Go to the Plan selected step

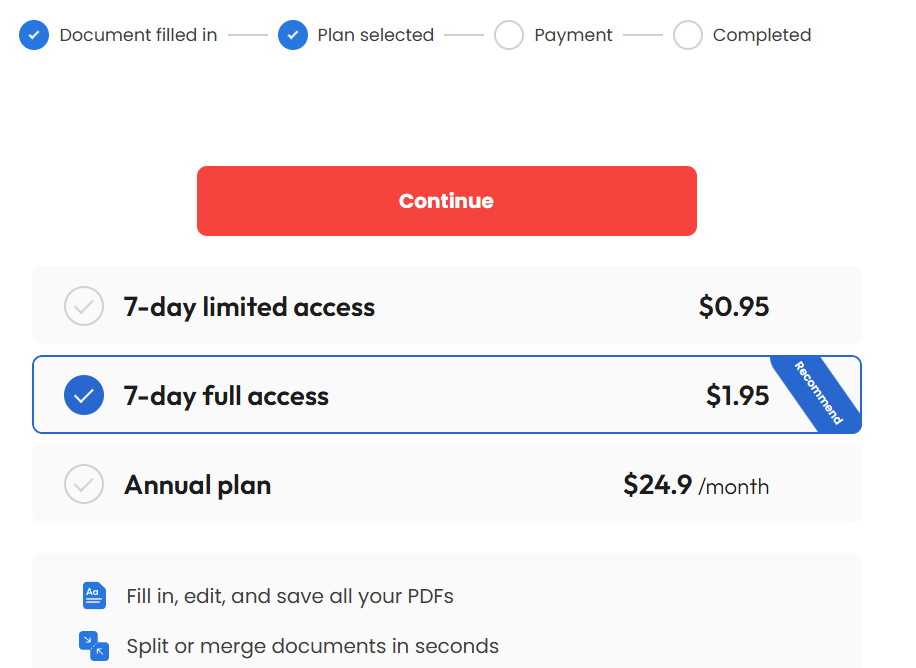(375, 35)
